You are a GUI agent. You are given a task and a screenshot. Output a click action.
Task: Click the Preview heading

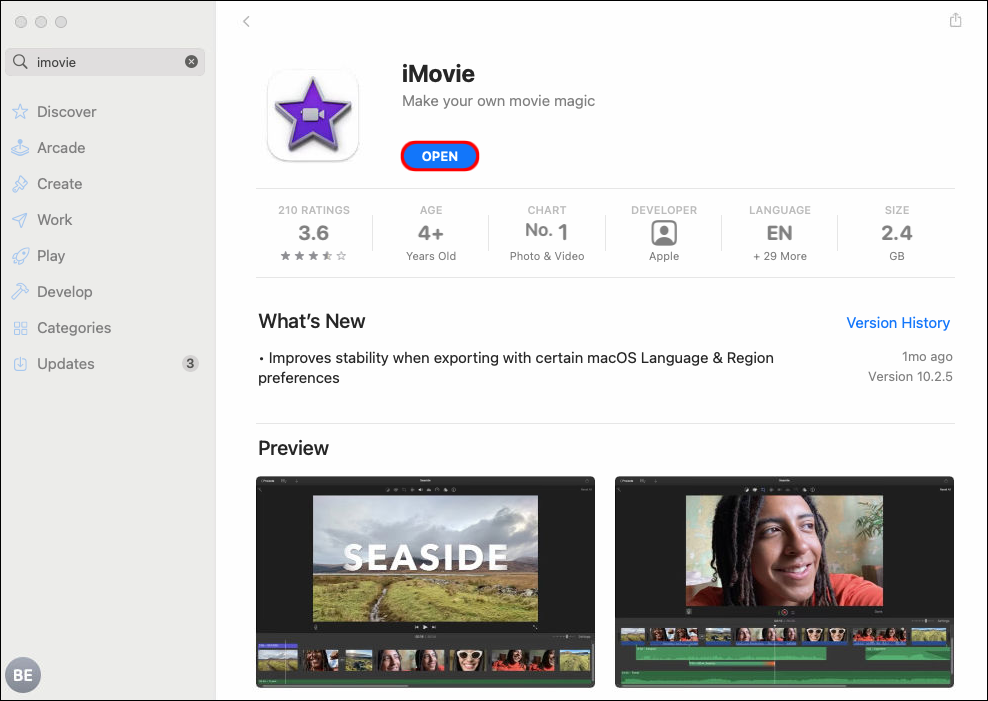coord(294,448)
